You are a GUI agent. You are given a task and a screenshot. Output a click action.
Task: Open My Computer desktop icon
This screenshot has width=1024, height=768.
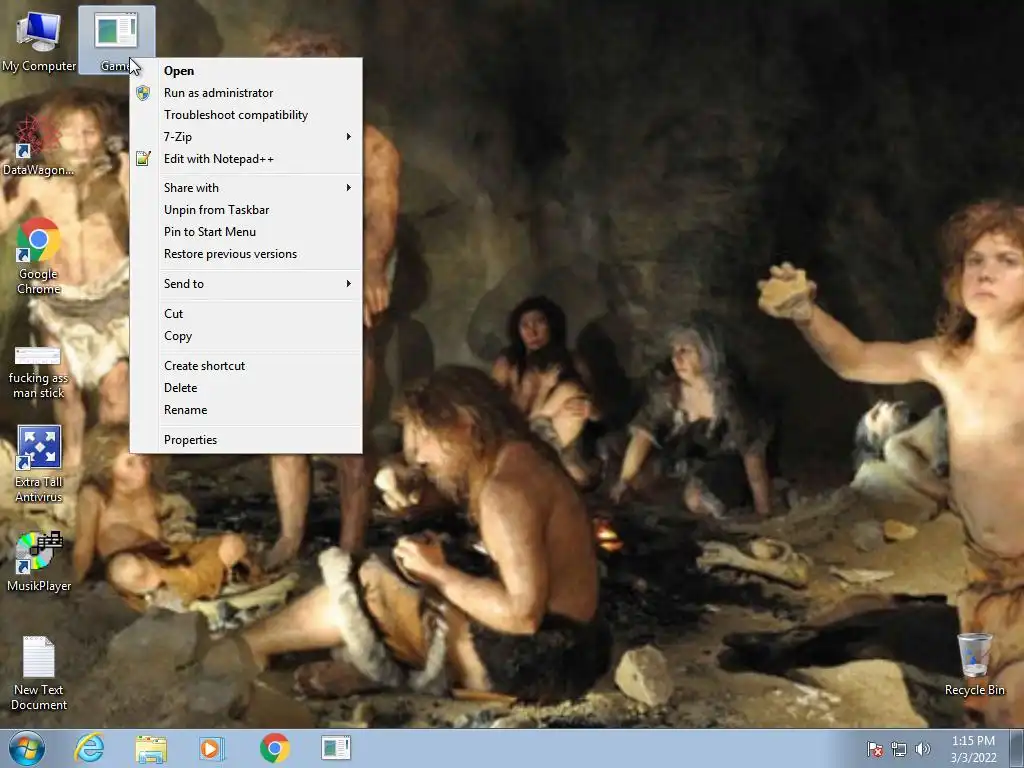pyautogui.click(x=39, y=40)
